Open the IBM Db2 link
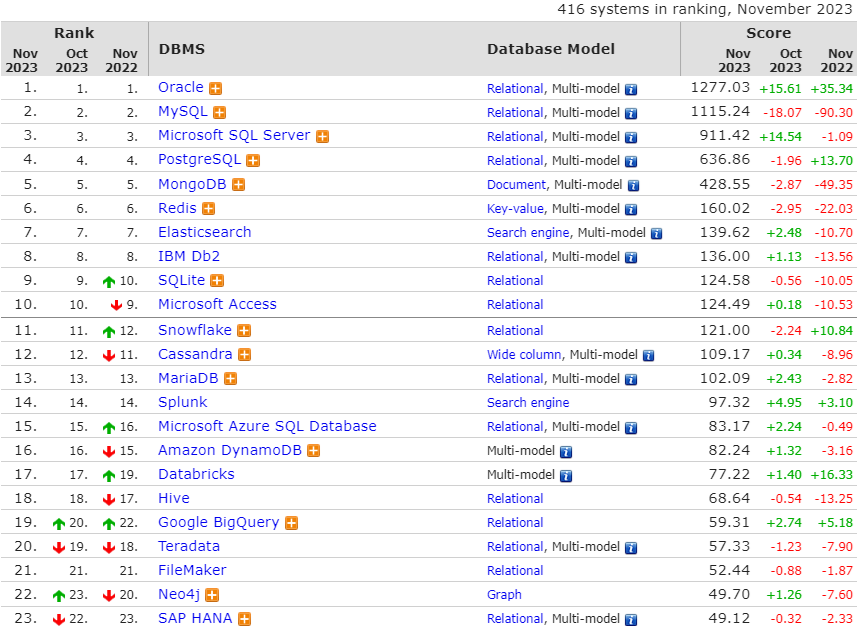Image resolution: width=857 pixels, height=626 pixels. (x=189, y=256)
